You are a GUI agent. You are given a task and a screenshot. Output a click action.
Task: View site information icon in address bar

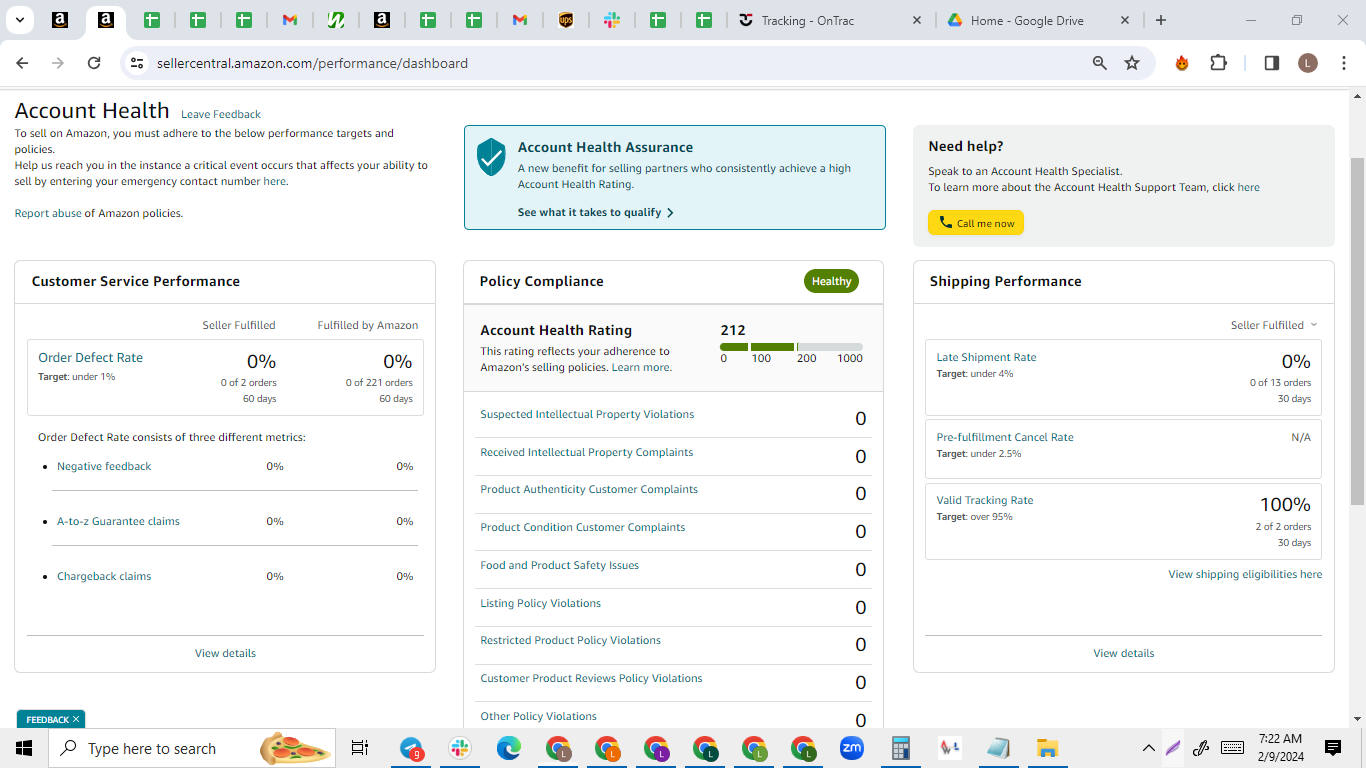[137, 63]
